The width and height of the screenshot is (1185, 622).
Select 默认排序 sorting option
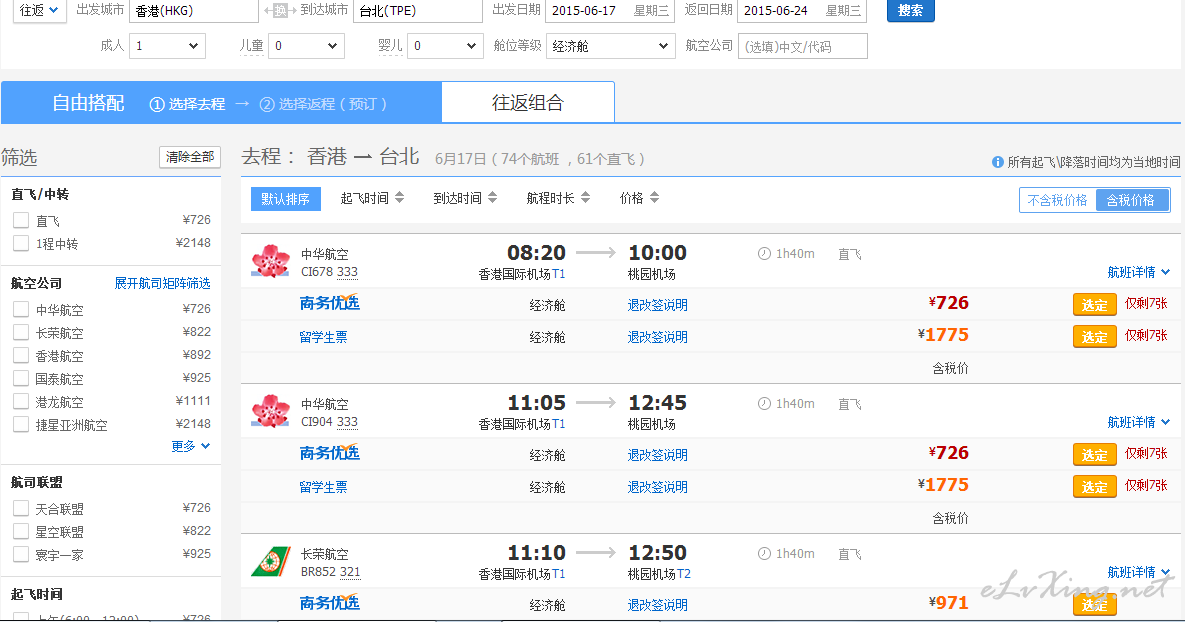click(286, 199)
